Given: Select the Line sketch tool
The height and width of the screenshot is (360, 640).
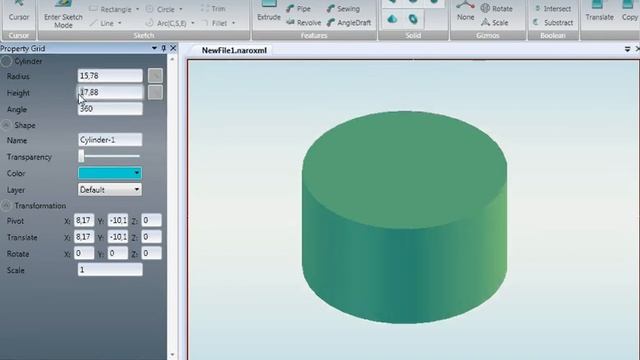Looking at the screenshot, I should click(103, 23).
